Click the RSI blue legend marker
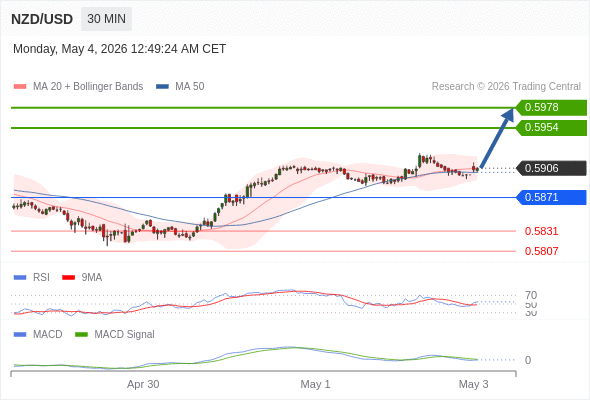Viewport: 590px width, 400px height. pos(20,278)
